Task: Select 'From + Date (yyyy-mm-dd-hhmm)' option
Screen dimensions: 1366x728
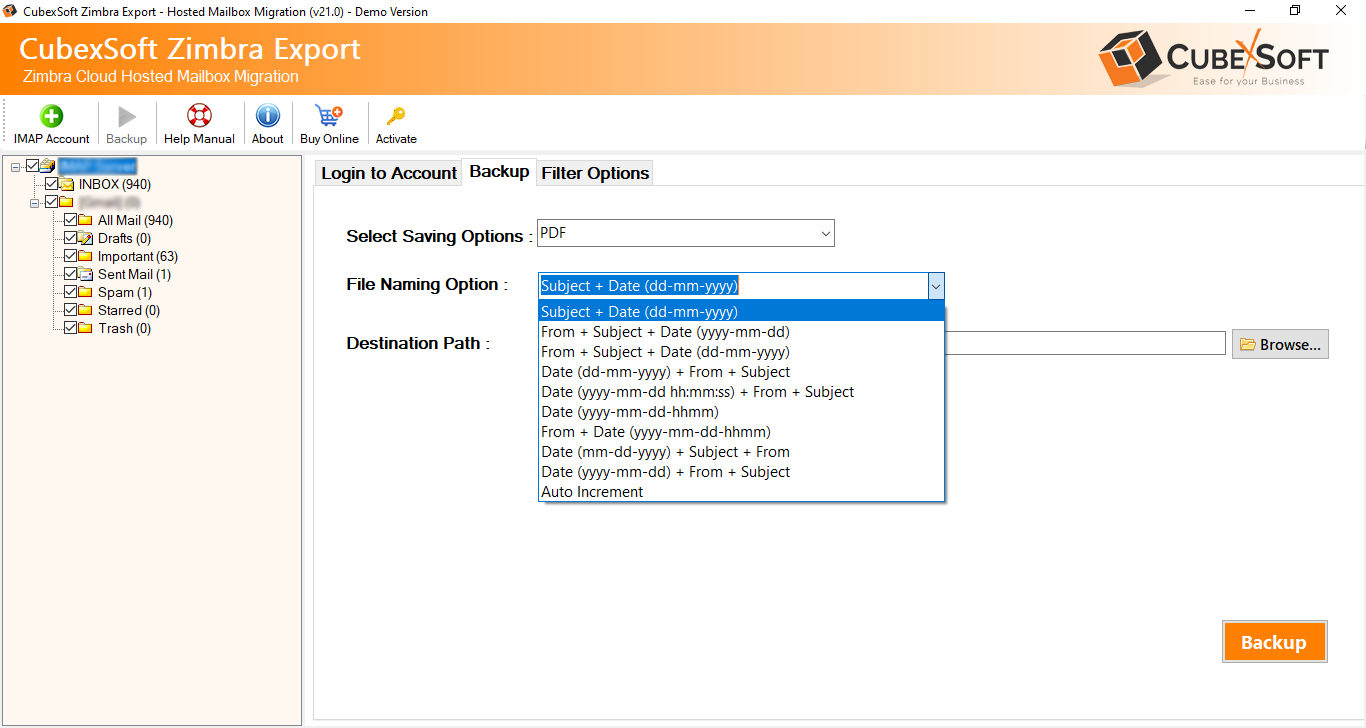Action: pyautogui.click(x=741, y=432)
